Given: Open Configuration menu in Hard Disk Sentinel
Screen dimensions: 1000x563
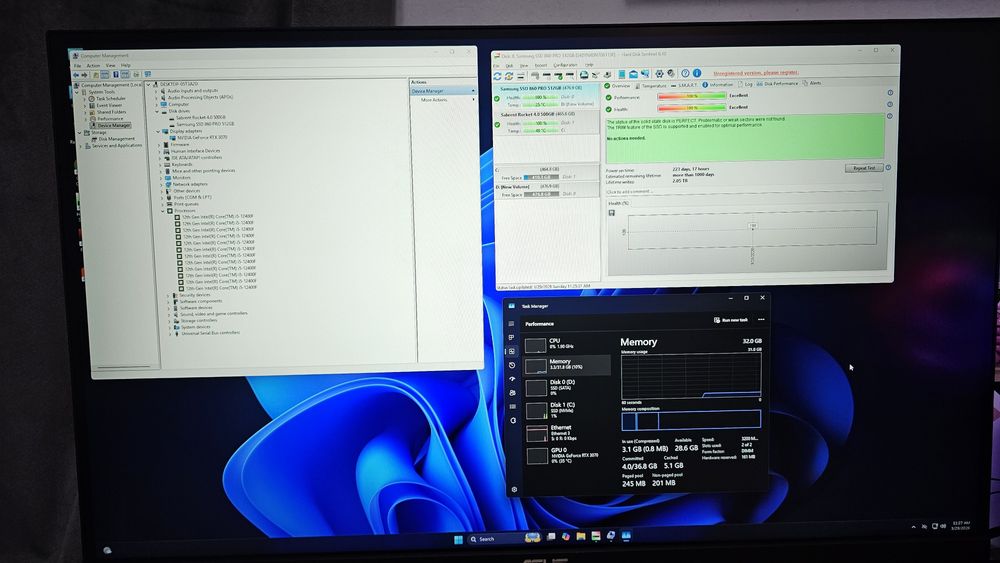Looking at the screenshot, I should point(565,65).
